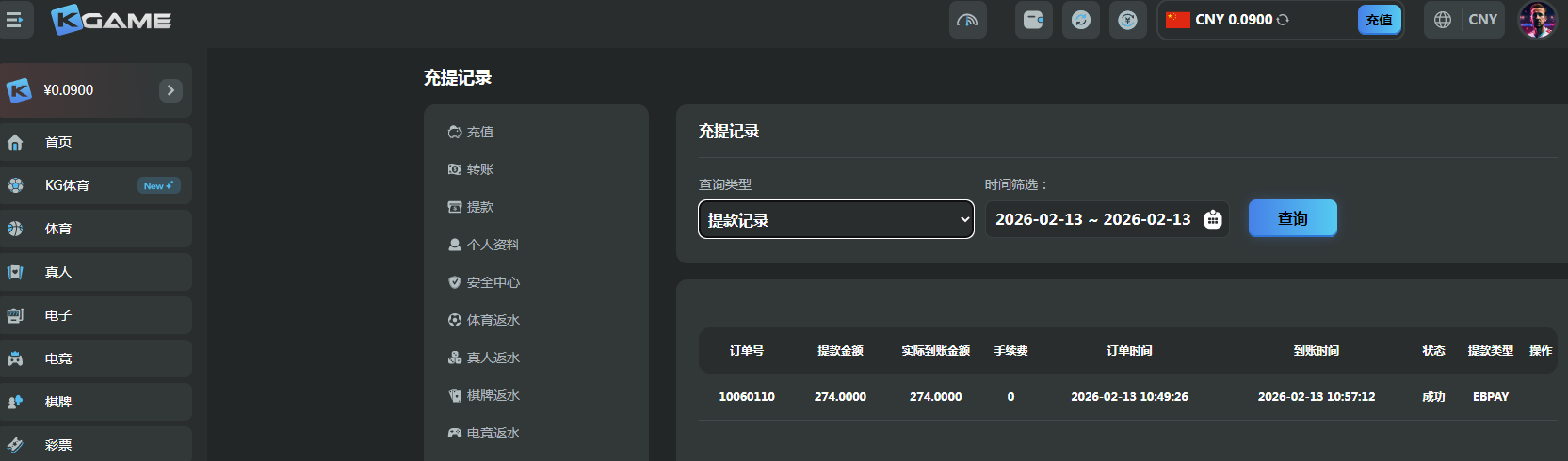This screenshot has width=1568, height=461.
Task: Open the CNY currency selector in header
Action: pos(1482,20)
